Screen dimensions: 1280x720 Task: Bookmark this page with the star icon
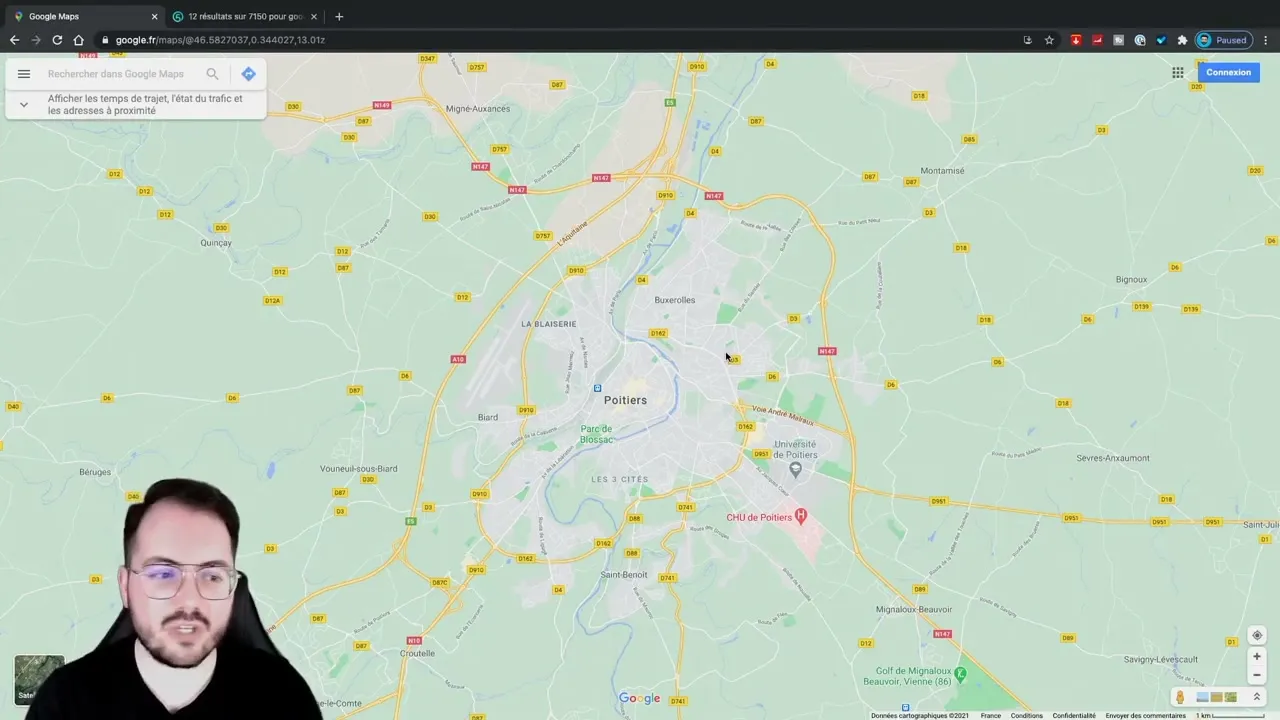pos(1049,40)
